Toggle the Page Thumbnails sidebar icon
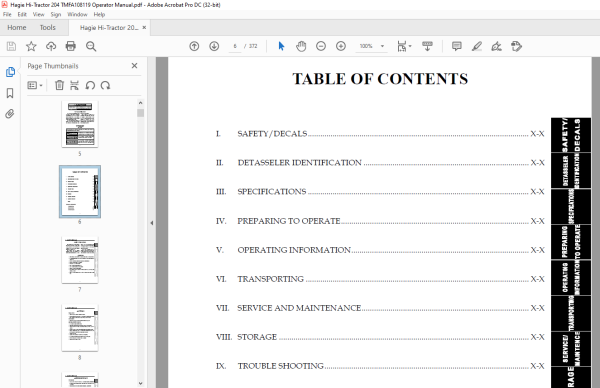Viewport: 600px width, 388px height. 10,72
